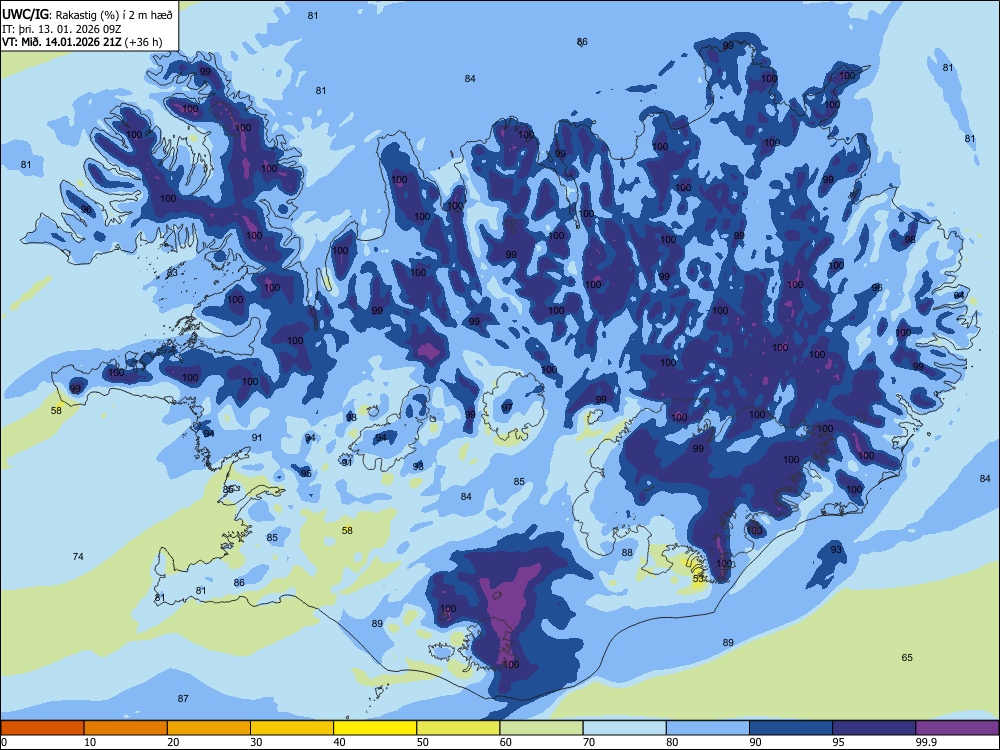Click the golden 30–40 legend swatch

click(x=292, y=728)
